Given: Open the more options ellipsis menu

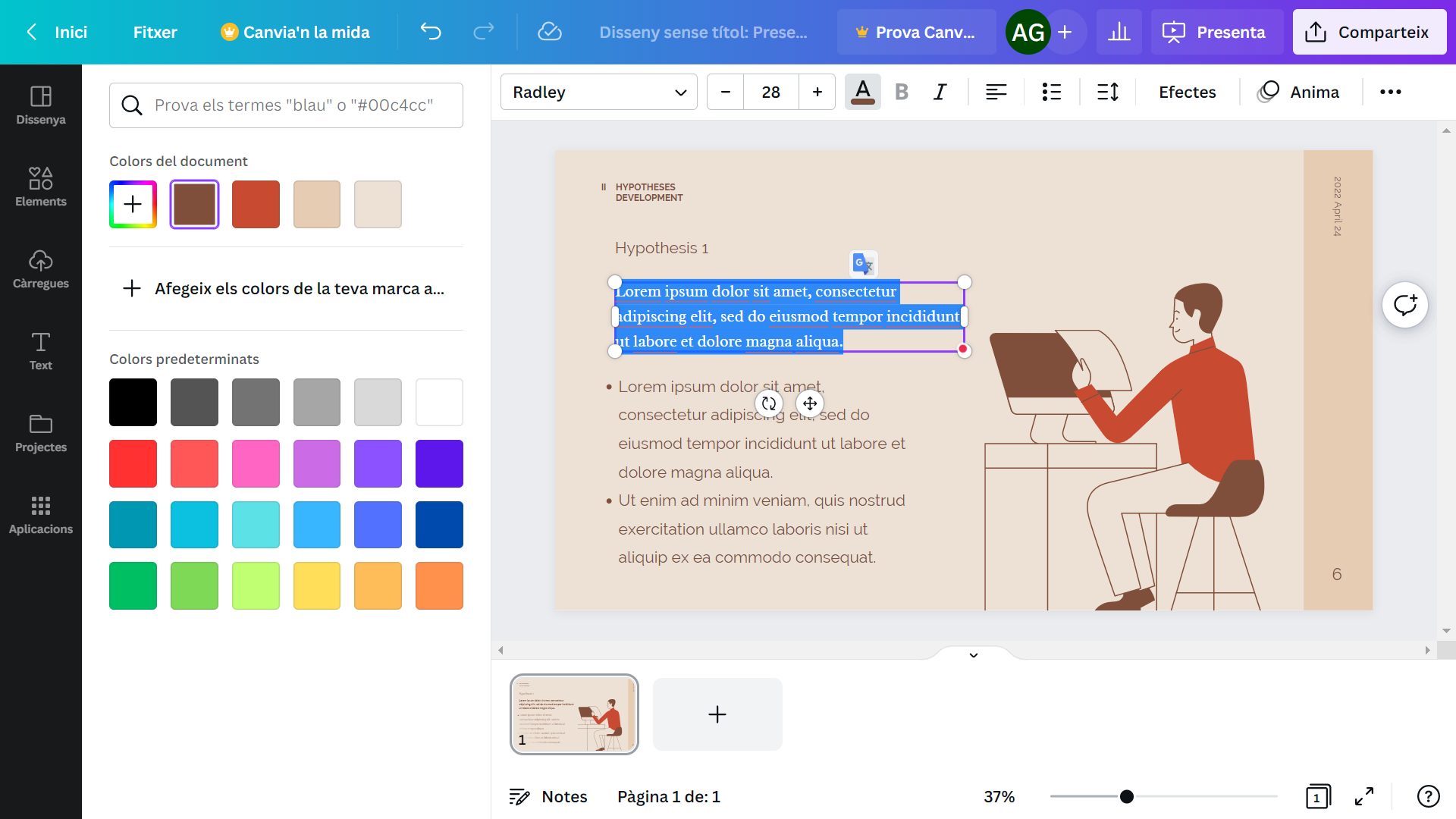Looking at the screenshot, I should pos(1390,92).
